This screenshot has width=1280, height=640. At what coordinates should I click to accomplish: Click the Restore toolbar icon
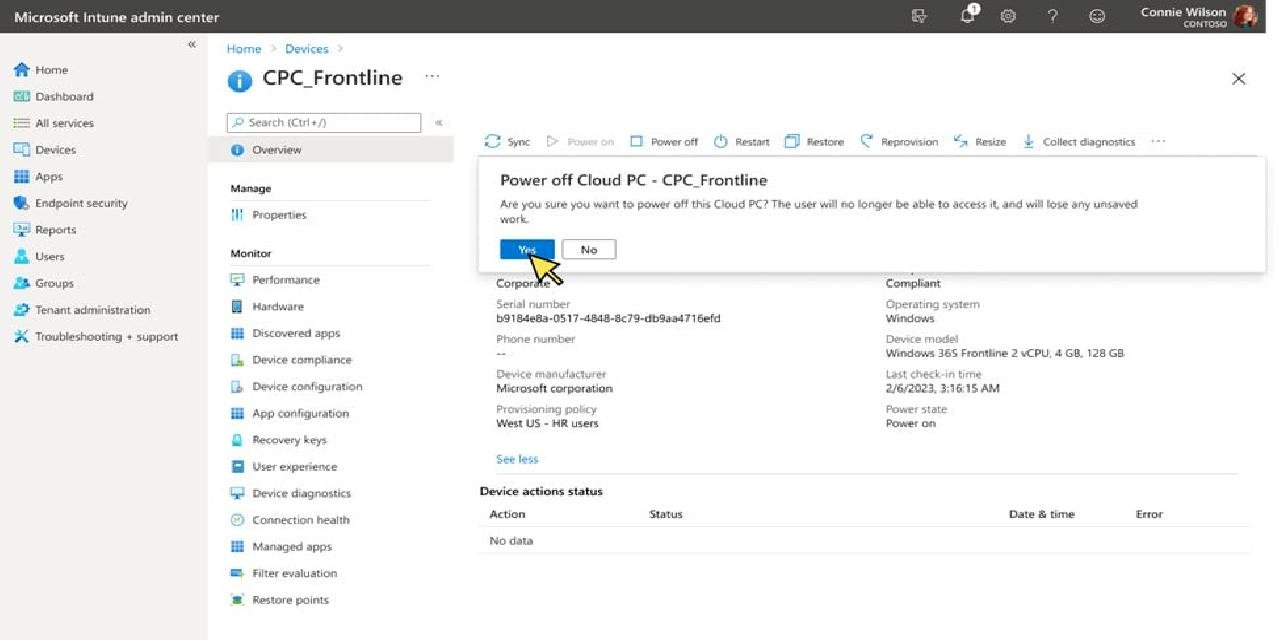792,142
